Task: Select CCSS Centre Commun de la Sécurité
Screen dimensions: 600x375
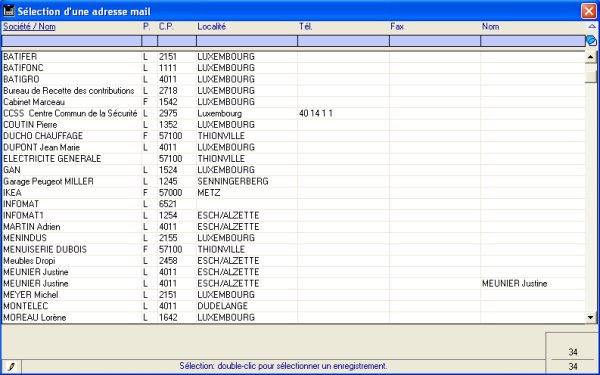Action: (x=293, y=113)
